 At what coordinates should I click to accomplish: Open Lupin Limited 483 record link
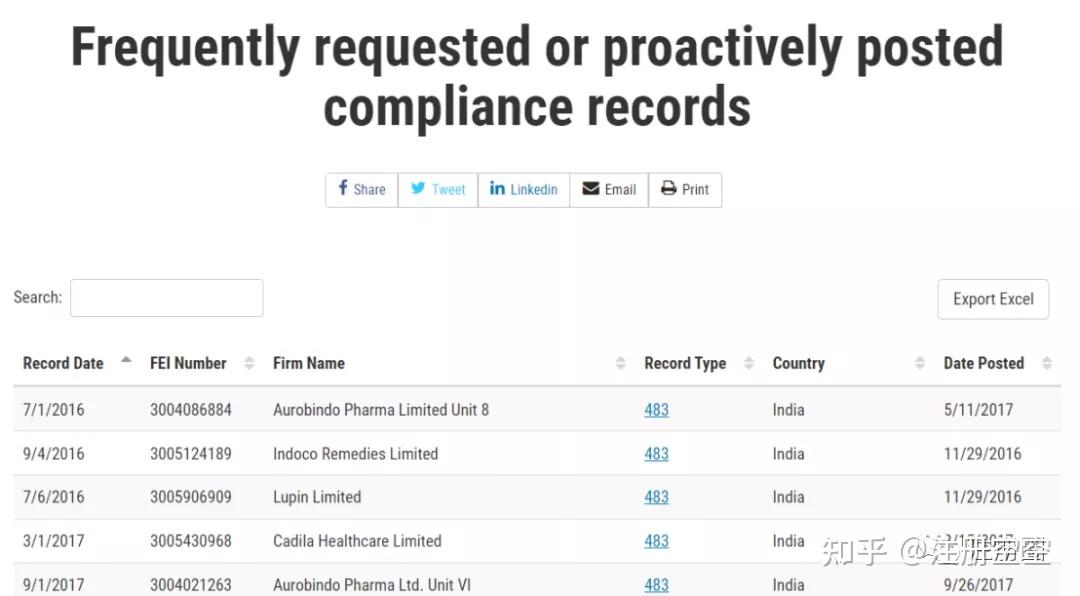656,497
